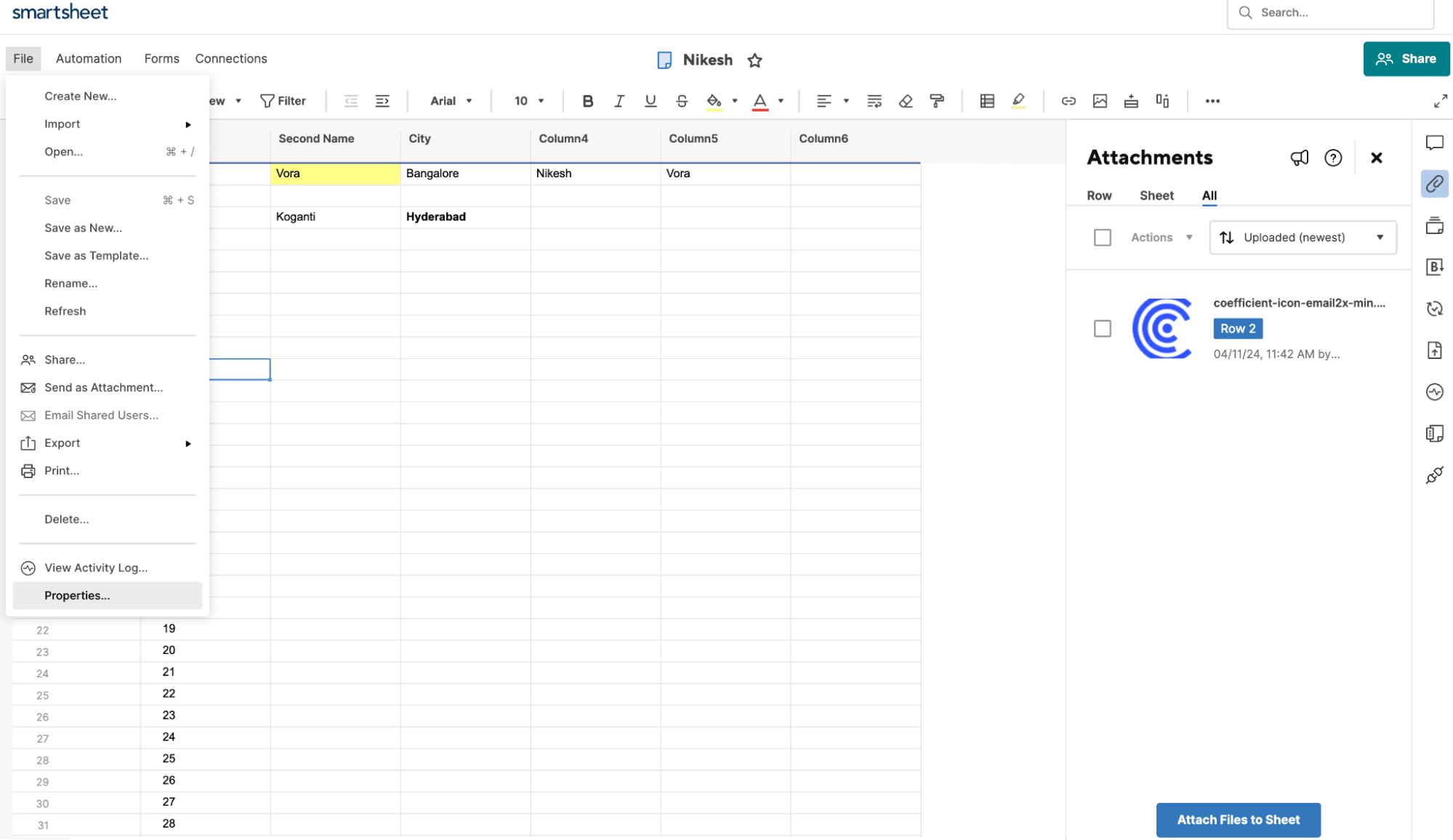Image resolution: width=1453 pixels, height=840 pixels.
Task: Click the View Activity Log menu item
Action: pos(96,567)
